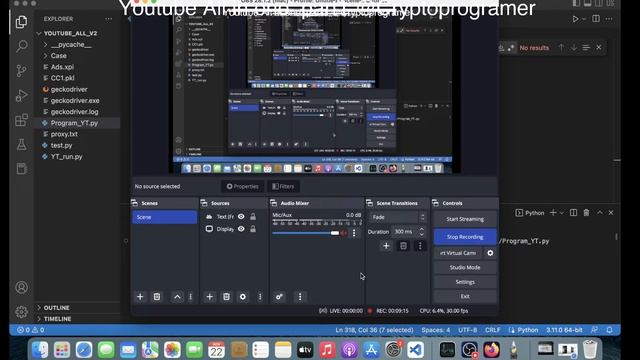This screenshot has width=640, height=360.
Task: Open Finder from the Dock
Action: coord(40,350)
